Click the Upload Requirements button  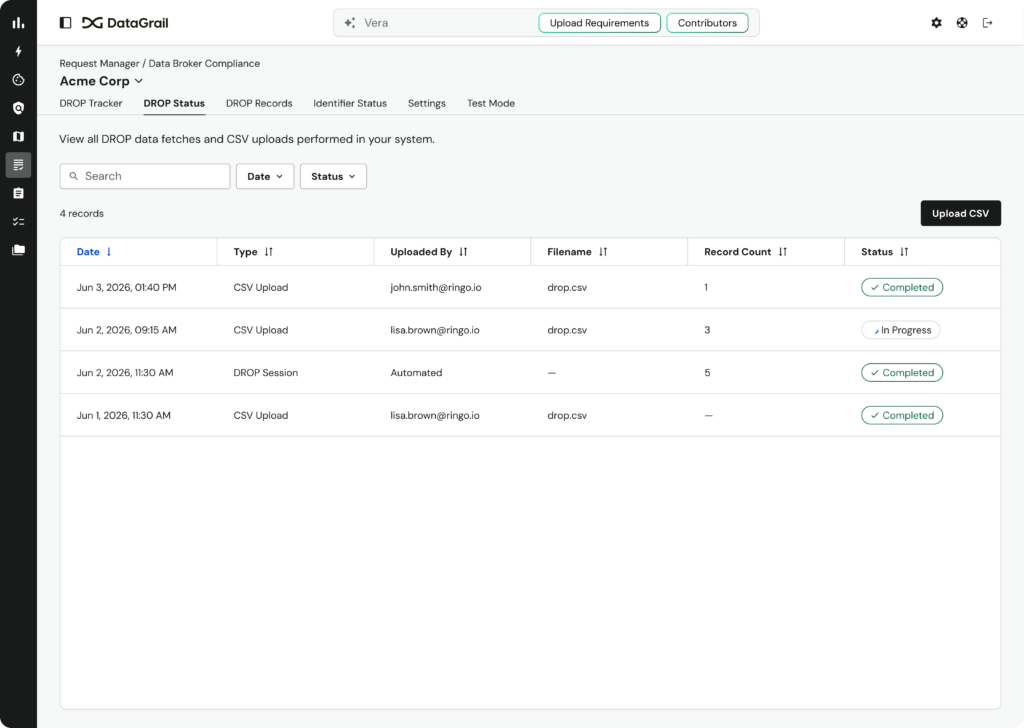coord(600,23)
